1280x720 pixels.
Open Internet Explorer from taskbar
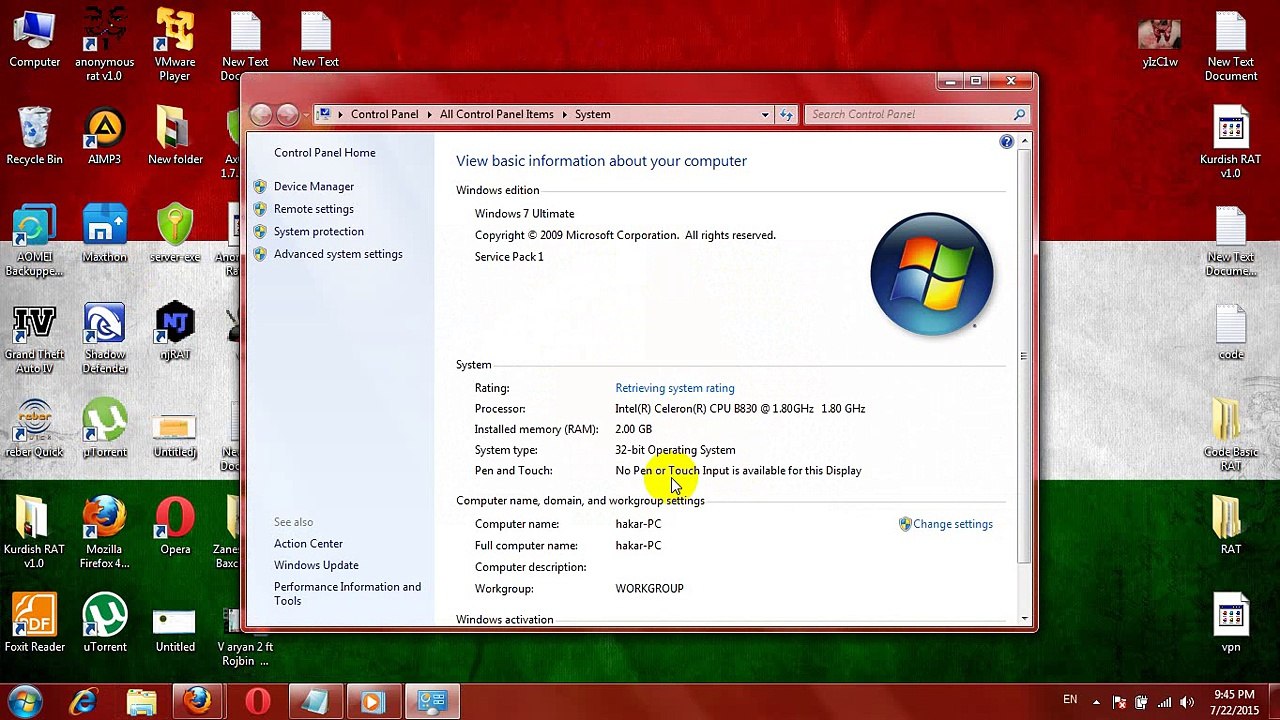[83, 702]
